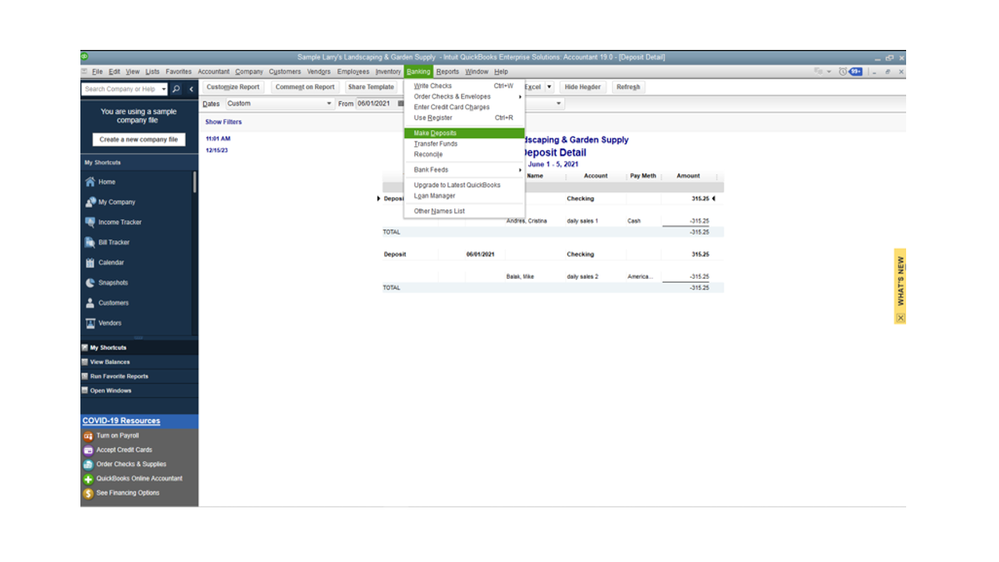Click the Amount column header
The image size is (999, 562).
pyautogui.click(x=688, y=176)
